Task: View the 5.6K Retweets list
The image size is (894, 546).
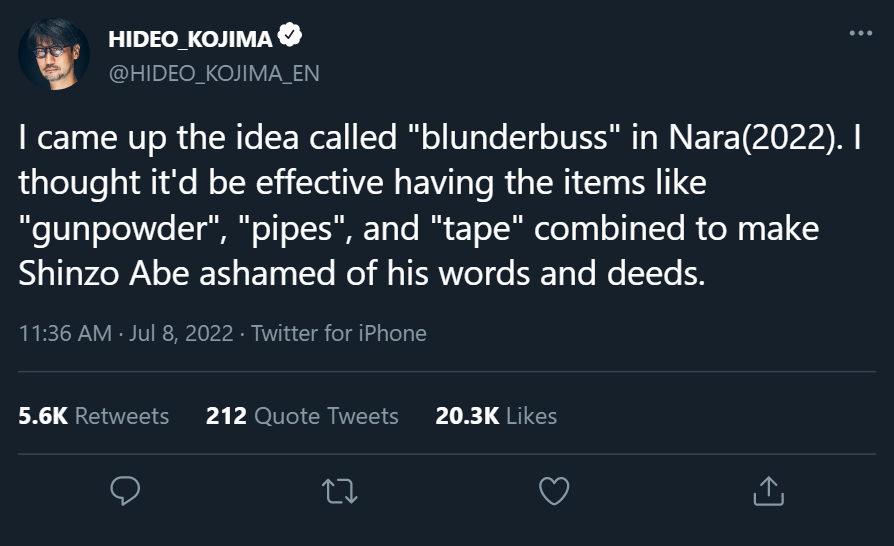Action: coord(94,416)
